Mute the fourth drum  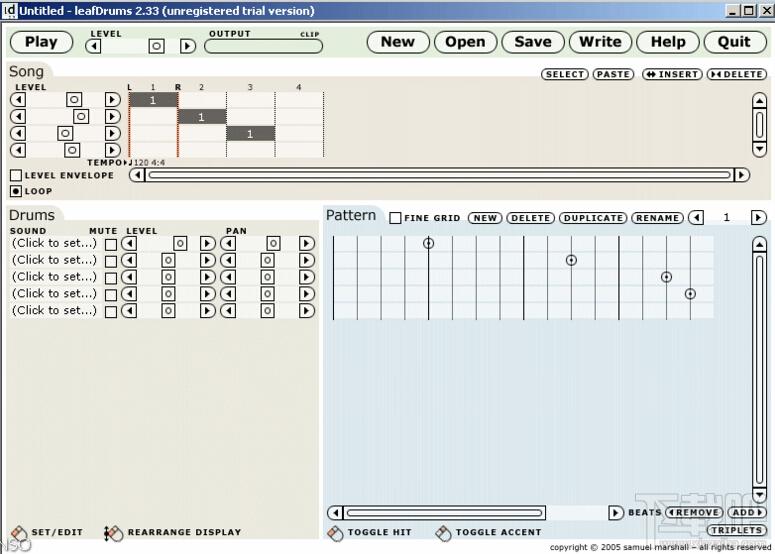tap(111, 295)
